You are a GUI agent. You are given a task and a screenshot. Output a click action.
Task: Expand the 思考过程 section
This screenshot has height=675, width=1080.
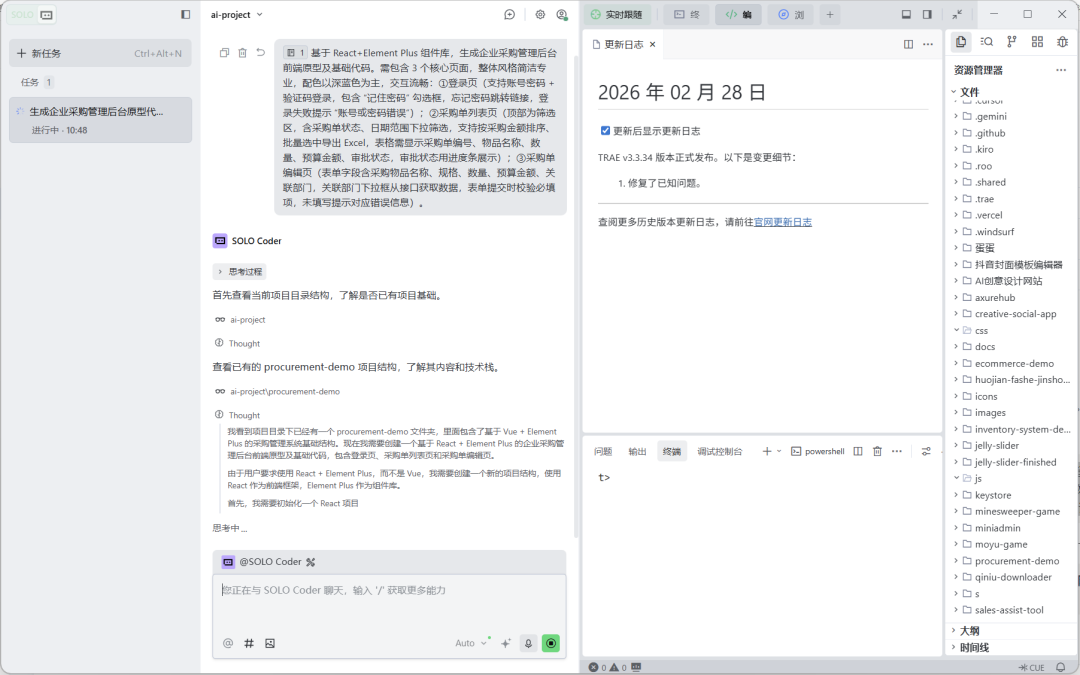[240, 271]
